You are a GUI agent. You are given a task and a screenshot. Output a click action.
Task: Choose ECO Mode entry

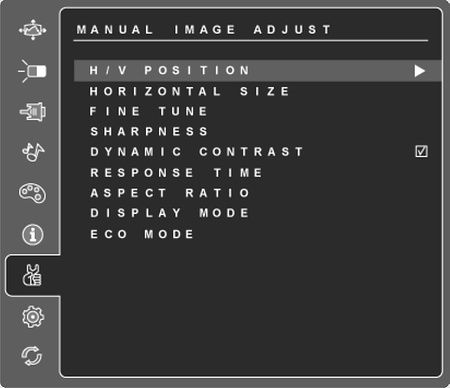pyautogui.click(x=142, y=234)
